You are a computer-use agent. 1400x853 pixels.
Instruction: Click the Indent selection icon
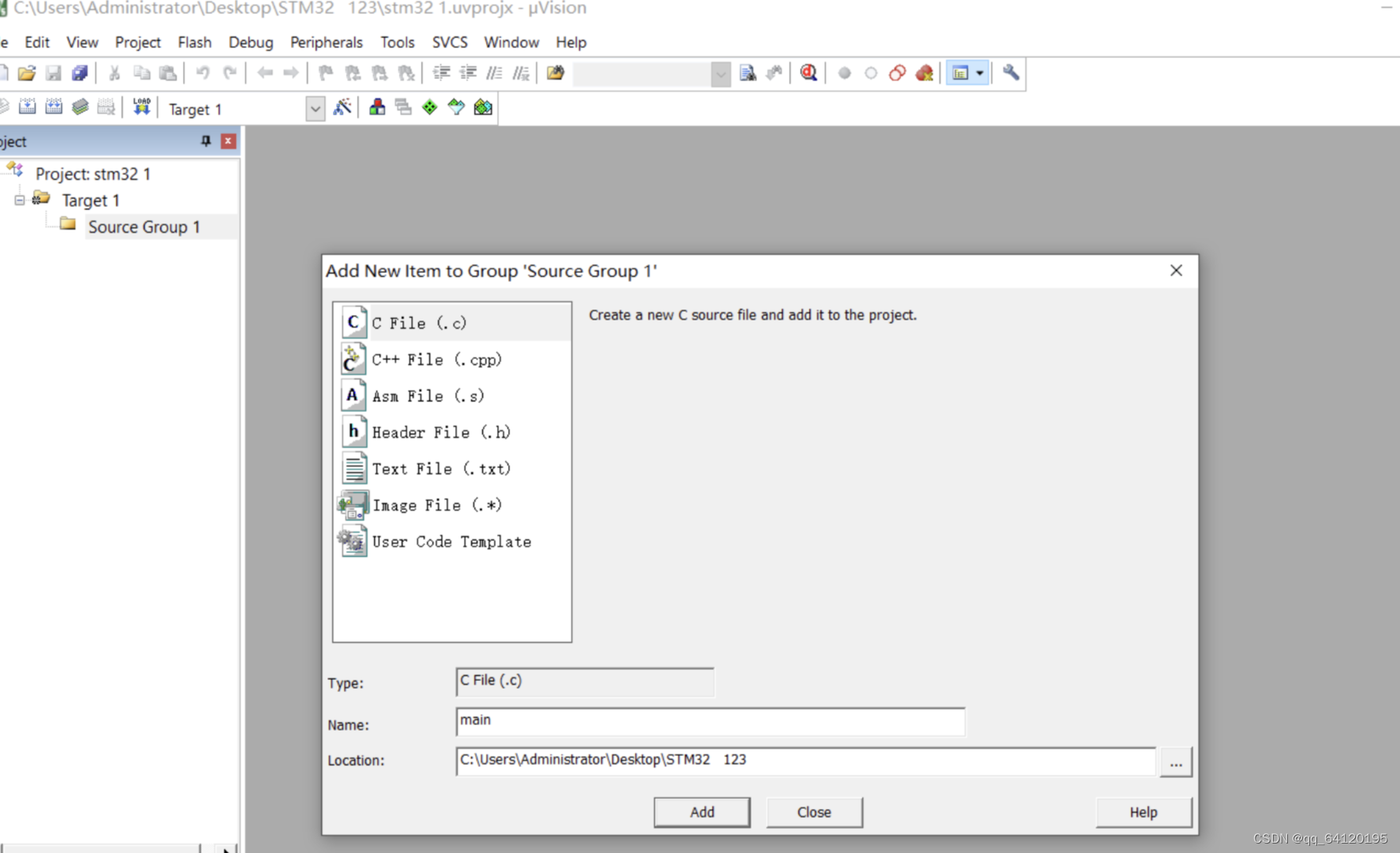pos(442,73)
